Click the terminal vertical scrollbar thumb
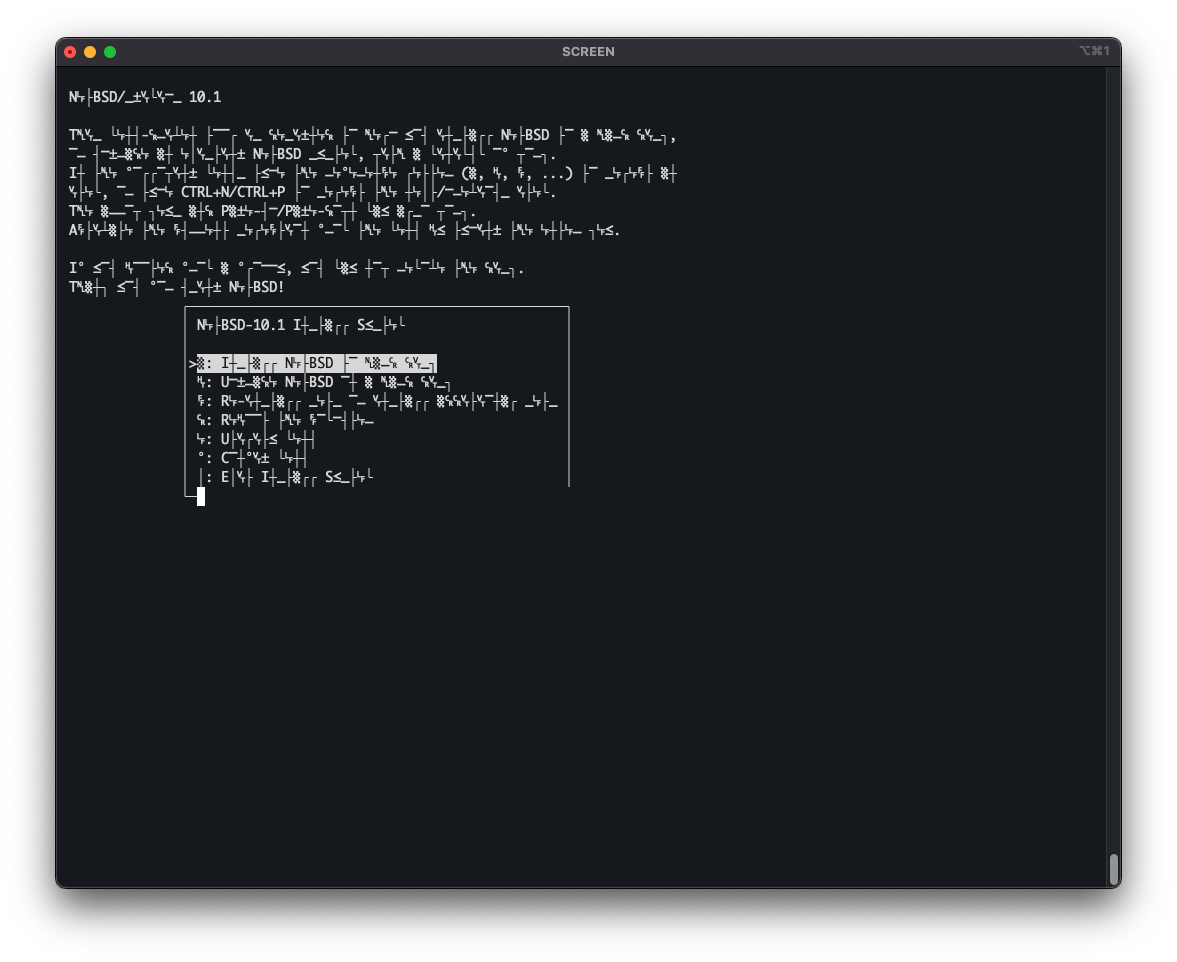Image resolution: width=1177 pixels, height=962 pixels. [1114, 870]
